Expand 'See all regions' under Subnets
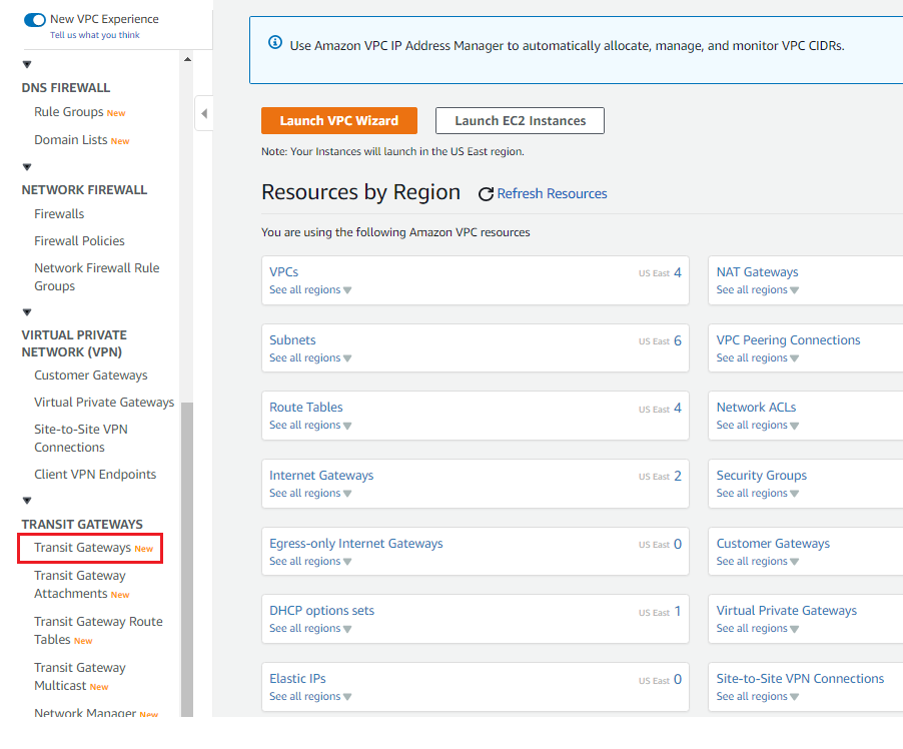The image size is (903, 749). click(x=310, y=358)
